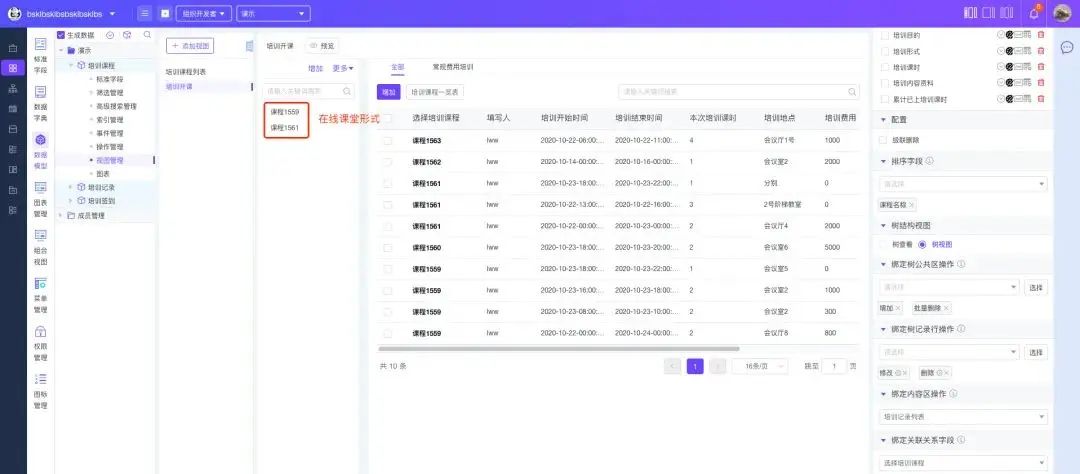Open the 菜单管理 panel icon
This screenshot has width=1080, height=474.
click(41, 283)
